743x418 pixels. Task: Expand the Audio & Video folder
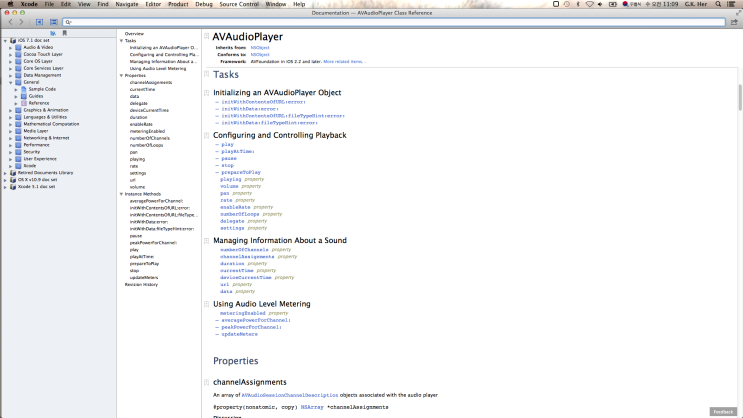click(x=10, y=47)
